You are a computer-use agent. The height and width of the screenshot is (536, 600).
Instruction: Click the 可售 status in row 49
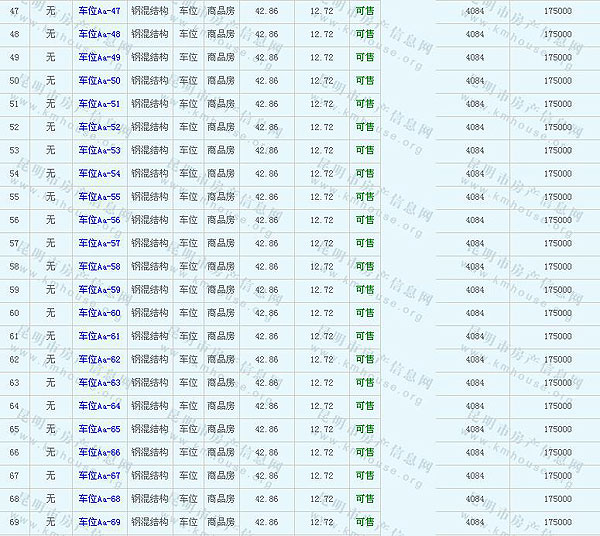pyautogui.click(x=365, y=57)
